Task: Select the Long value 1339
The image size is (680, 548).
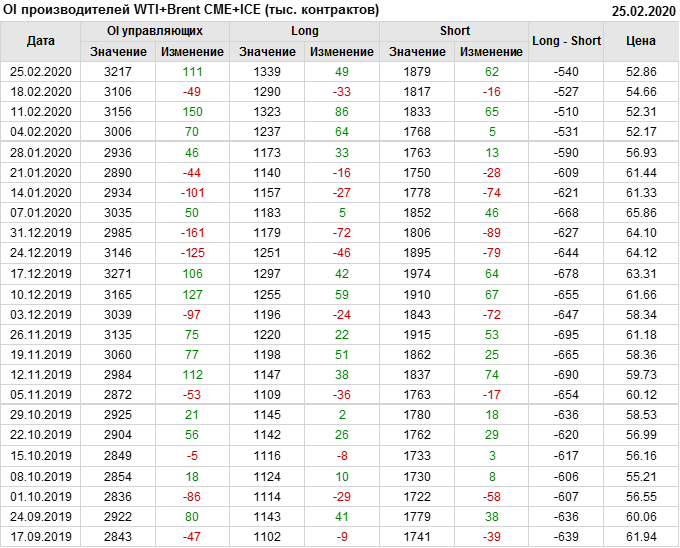Action: (x=268, y=72)
